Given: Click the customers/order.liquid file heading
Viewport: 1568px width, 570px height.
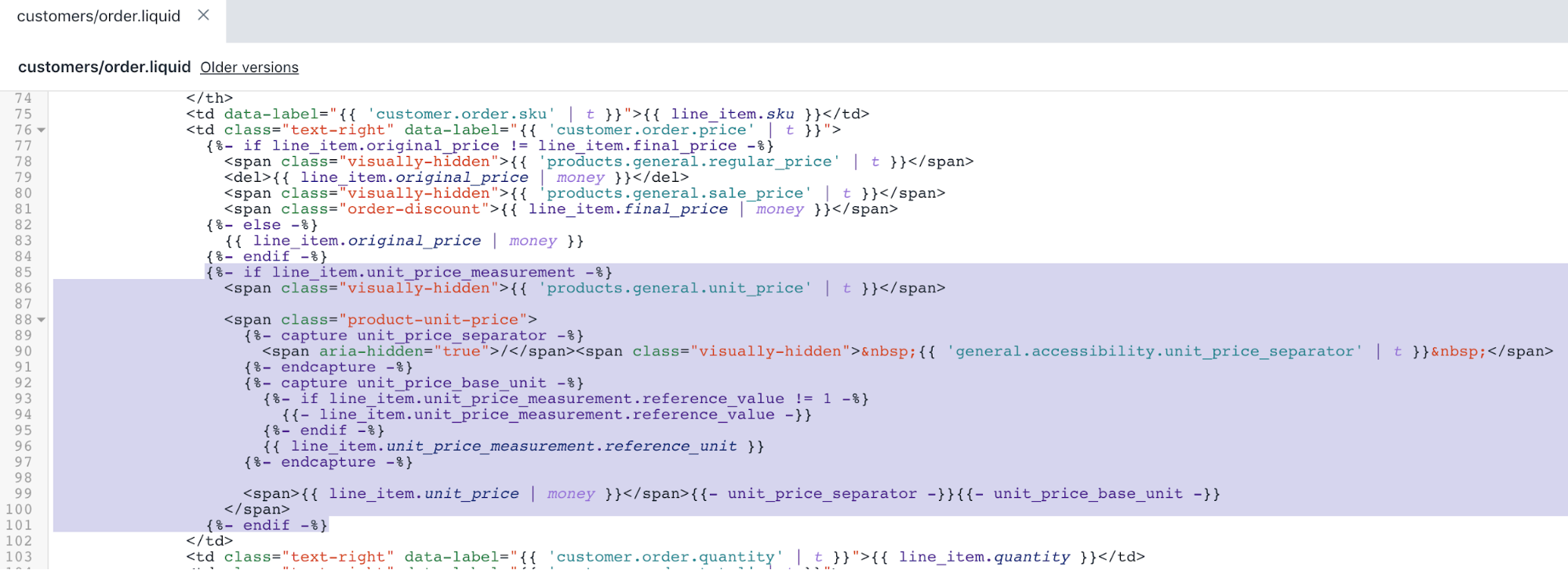Looking at the screenshot, I should click(x=104, y=67).
